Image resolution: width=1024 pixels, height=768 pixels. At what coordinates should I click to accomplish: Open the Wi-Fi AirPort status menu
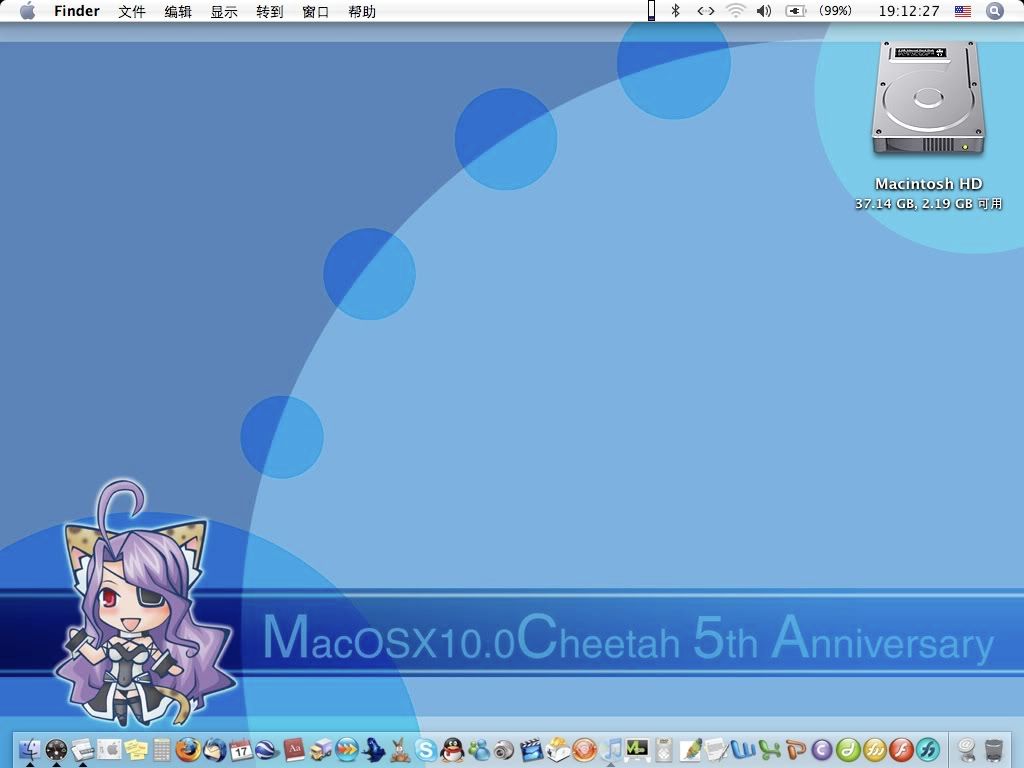(735, 11)
